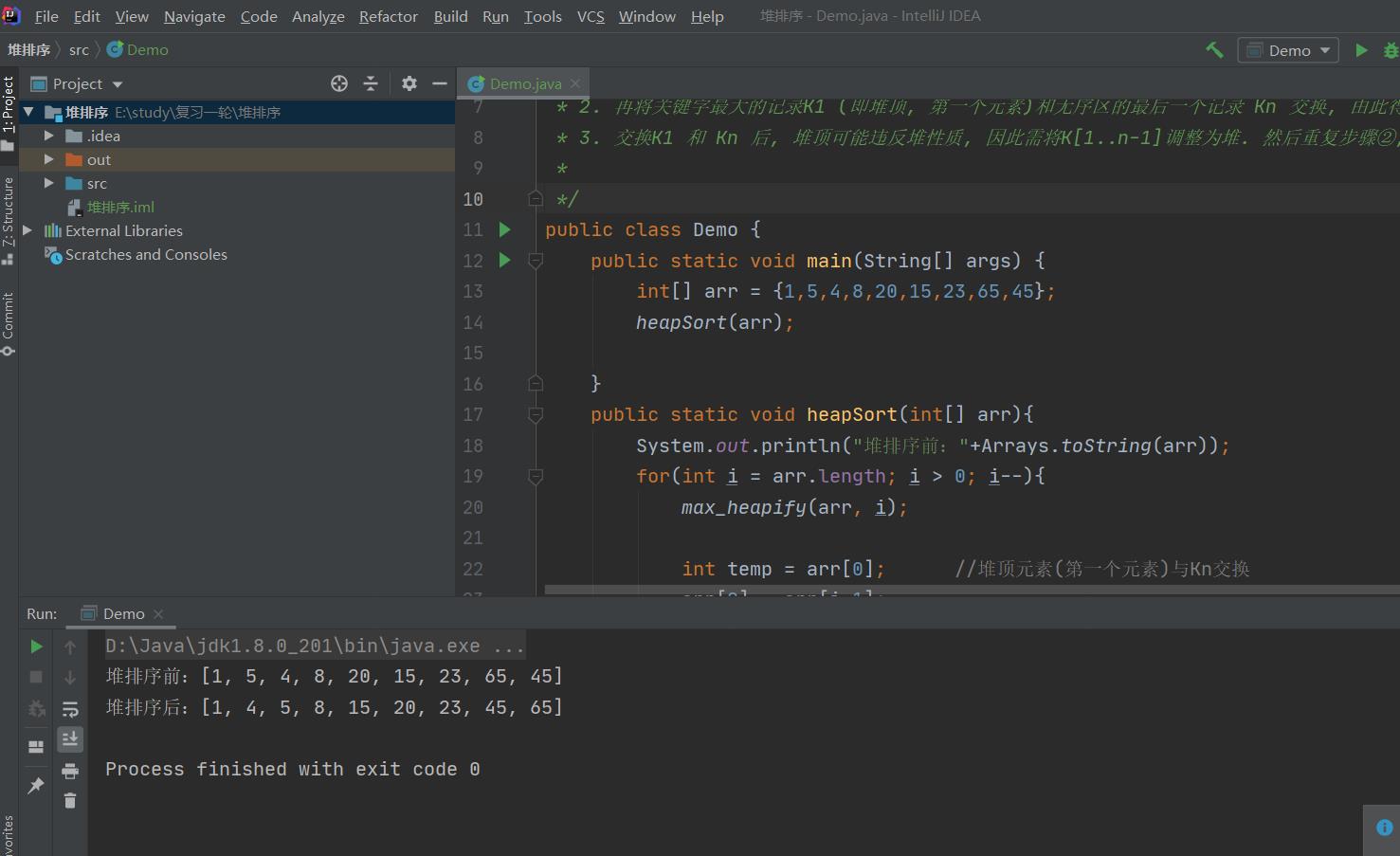Click the down-the-stack-trace arrow in the Run panel
This screenshot has height=856, width=1400.
(x=70, y=677)
